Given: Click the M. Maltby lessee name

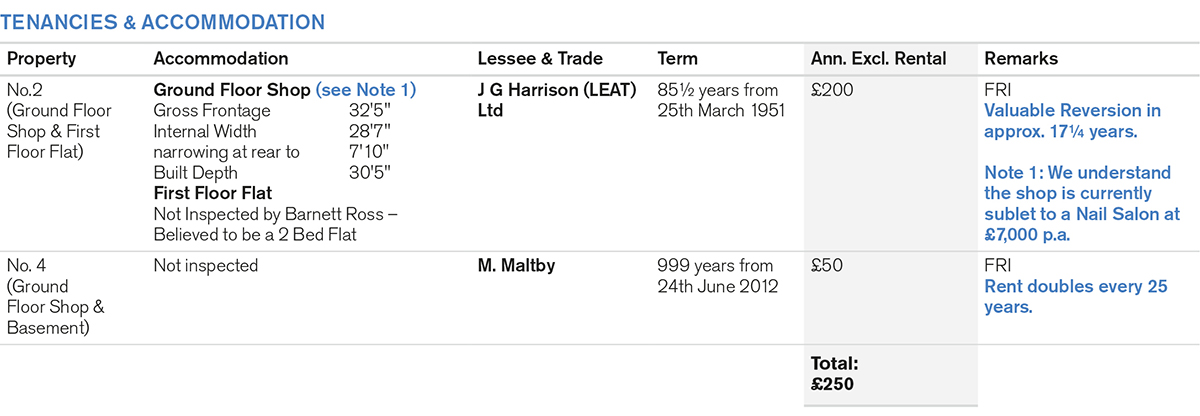Looking at the screenshot, I should tap(516, 266).
